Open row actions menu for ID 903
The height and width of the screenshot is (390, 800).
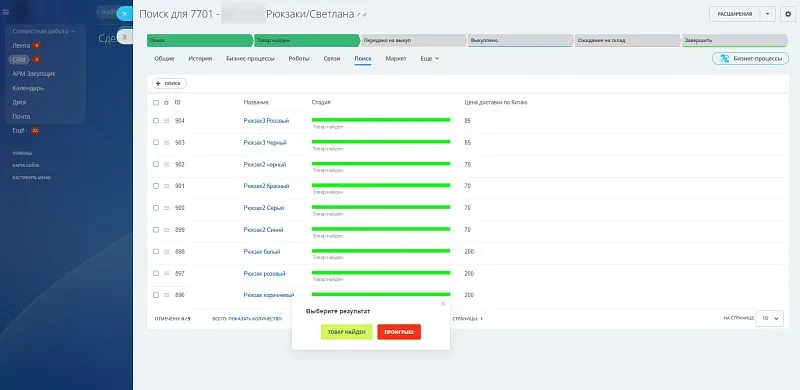[166, 143]
